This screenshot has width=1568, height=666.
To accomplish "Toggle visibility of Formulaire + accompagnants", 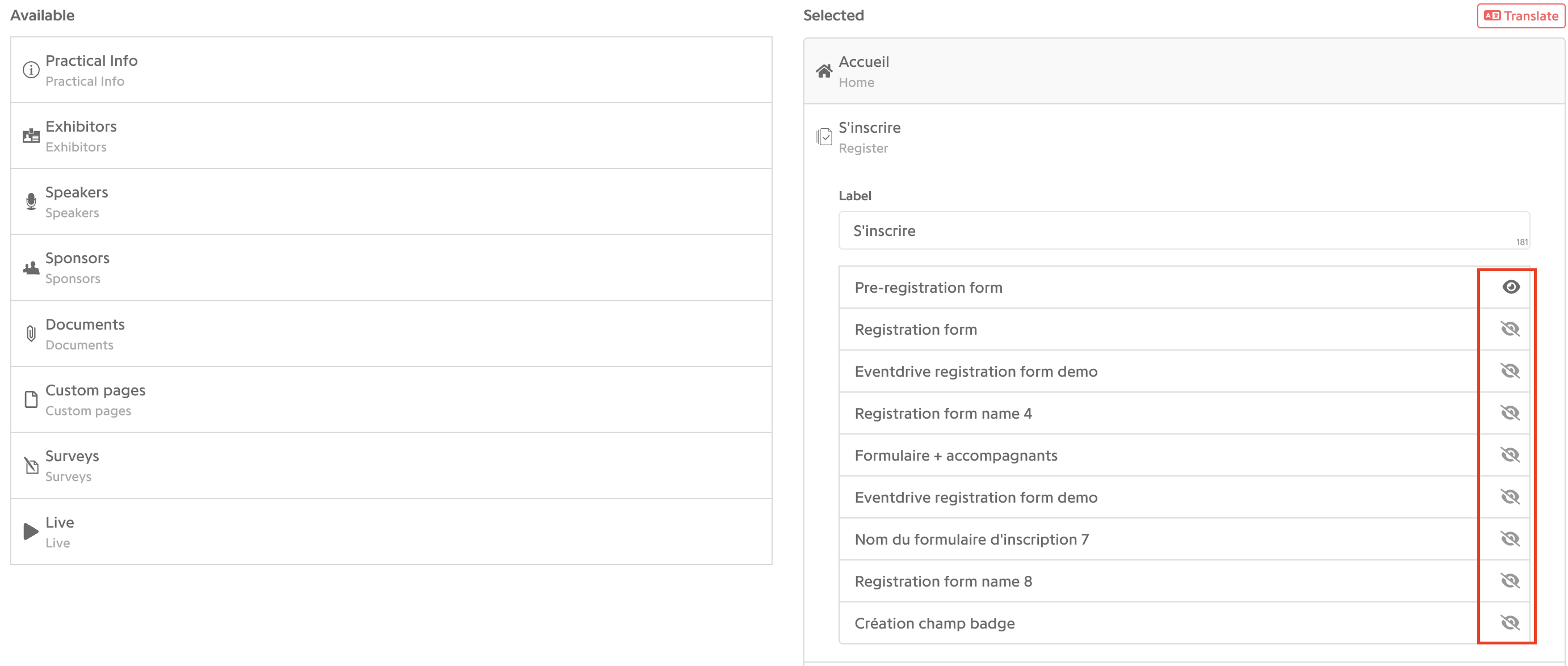I will (1510, 455).
